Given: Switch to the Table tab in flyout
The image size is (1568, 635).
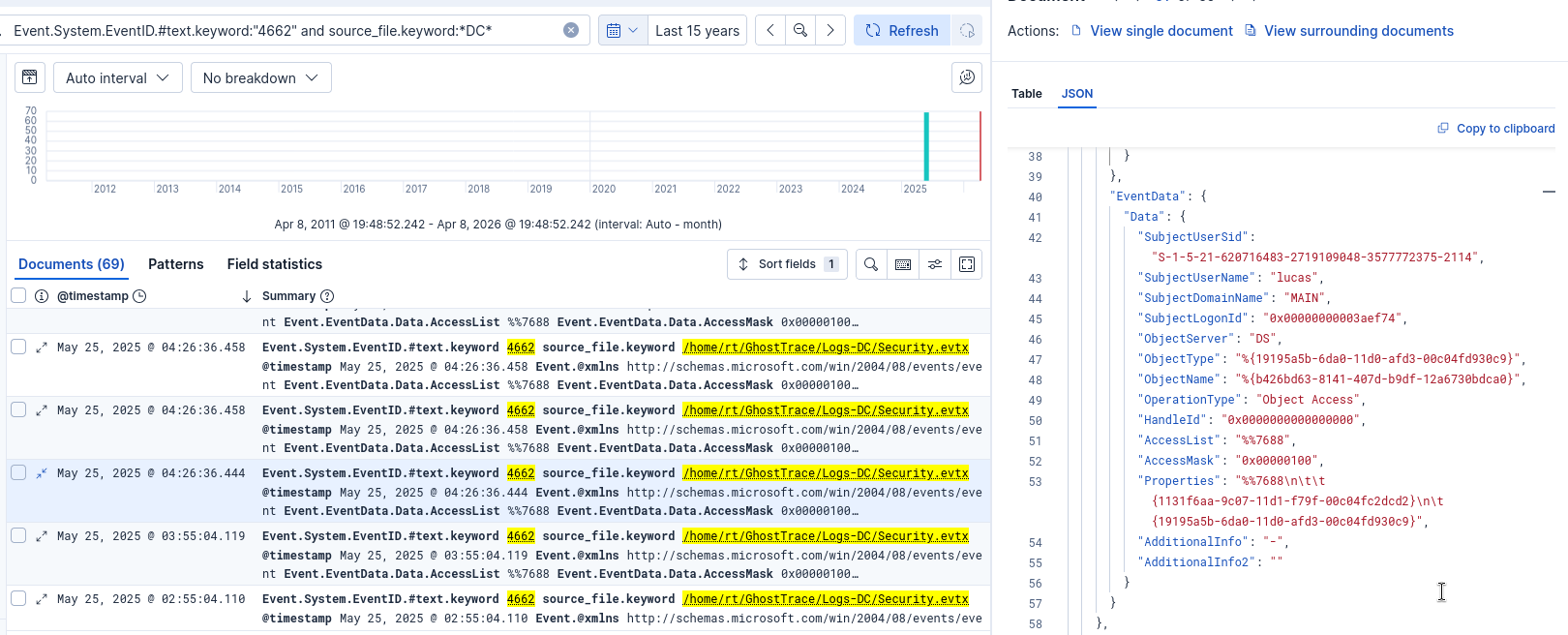Looking at the screenshot, I should pos(1027,94).
